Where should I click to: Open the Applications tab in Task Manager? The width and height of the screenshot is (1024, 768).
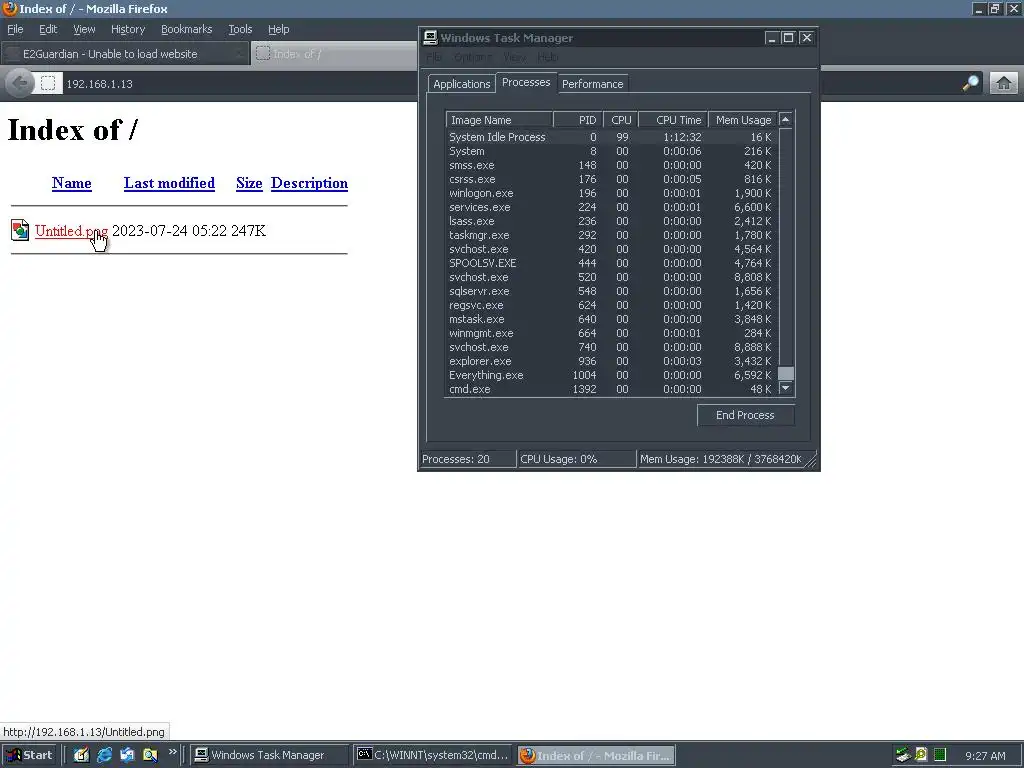[461, 84]
